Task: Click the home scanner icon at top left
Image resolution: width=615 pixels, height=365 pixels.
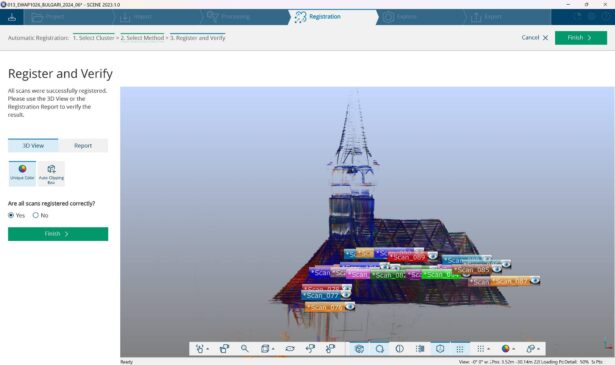Action: tap(12, 17)
